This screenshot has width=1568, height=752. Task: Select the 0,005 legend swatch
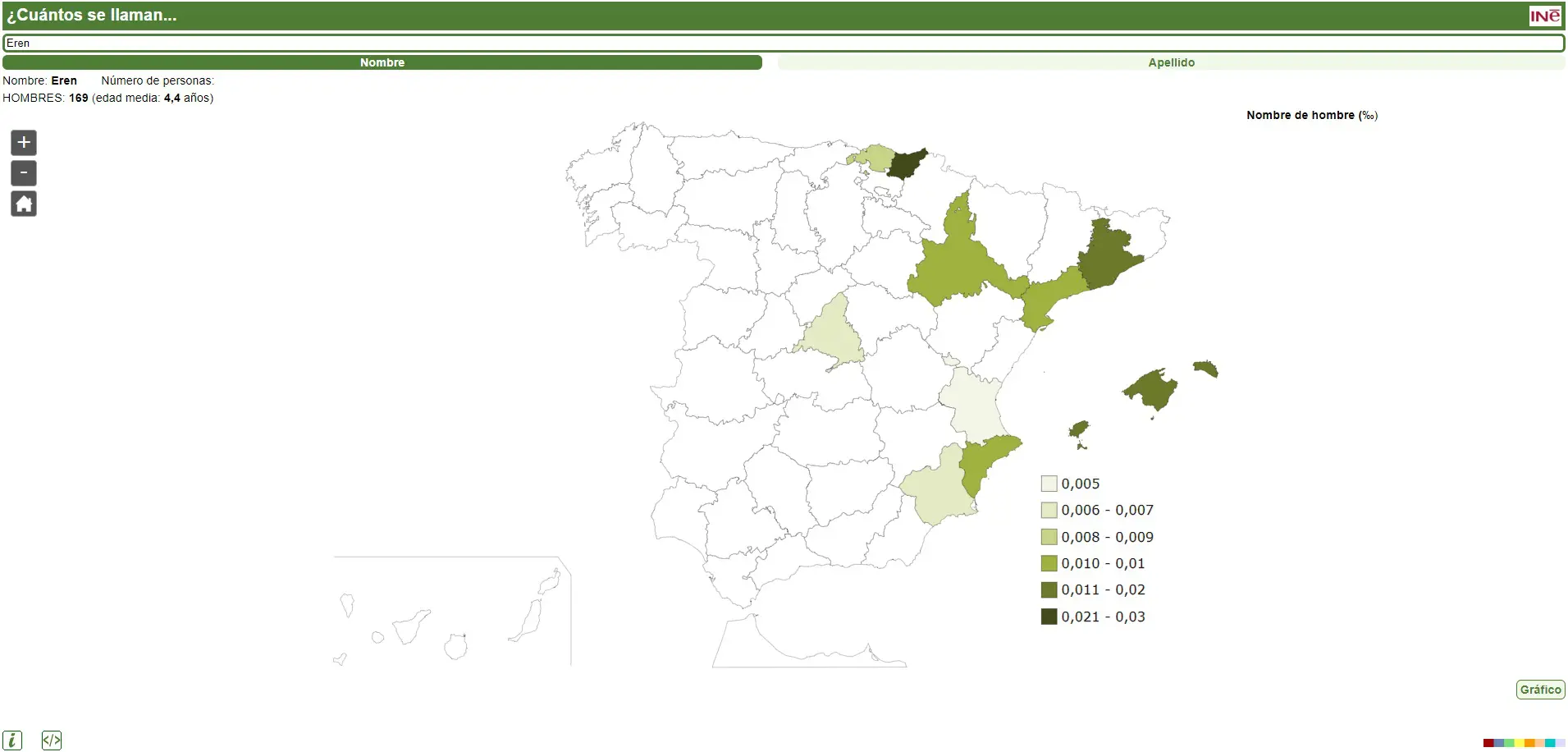click(x=1049, y=484)
